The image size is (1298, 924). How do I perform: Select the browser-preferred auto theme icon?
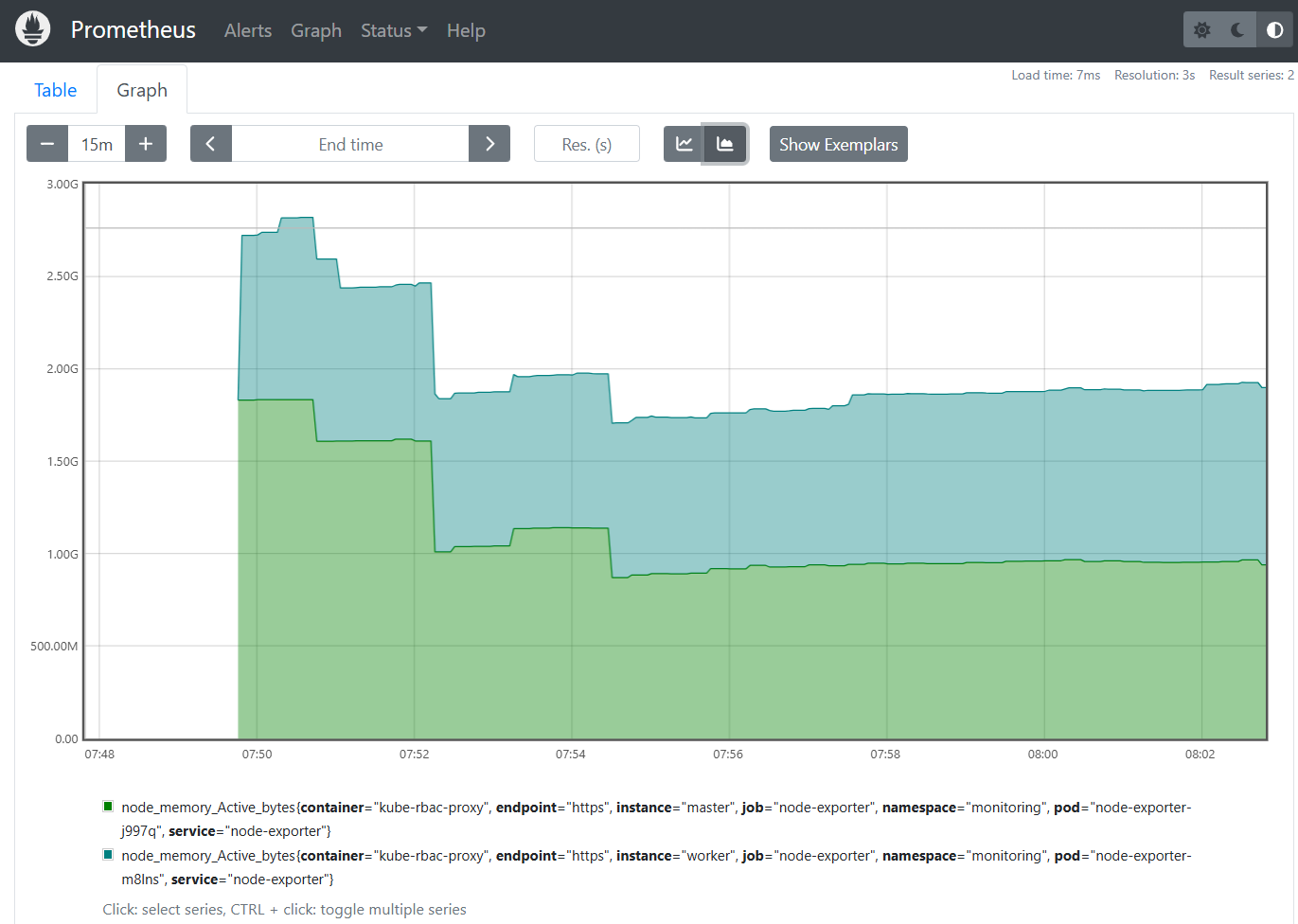(1274, 30)
